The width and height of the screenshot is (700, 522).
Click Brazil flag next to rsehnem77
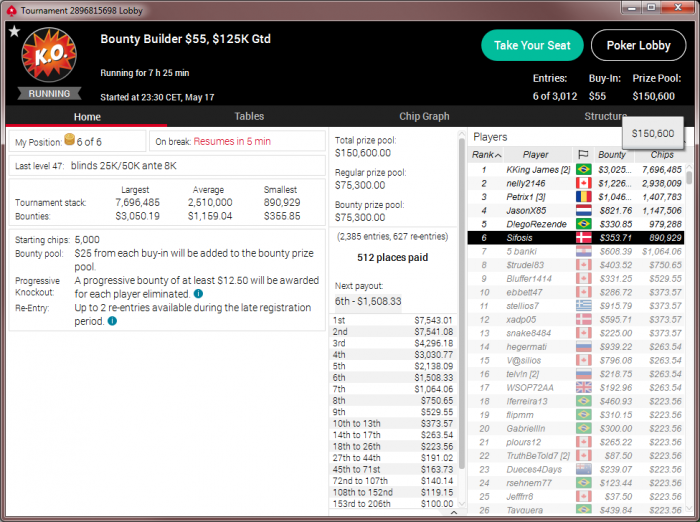click(x=583, y=483)
